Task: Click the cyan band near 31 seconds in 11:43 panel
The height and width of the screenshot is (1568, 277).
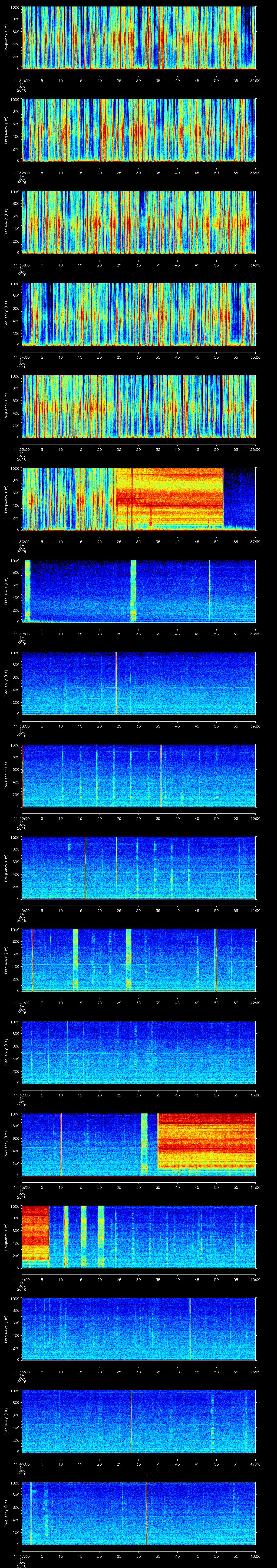Action: coord(144,1144)
